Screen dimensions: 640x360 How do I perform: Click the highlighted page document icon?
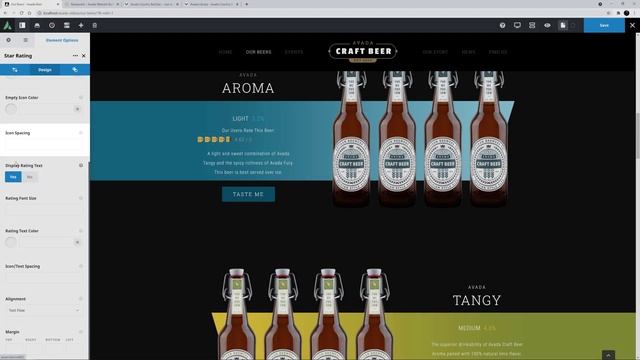coord(563,25)
